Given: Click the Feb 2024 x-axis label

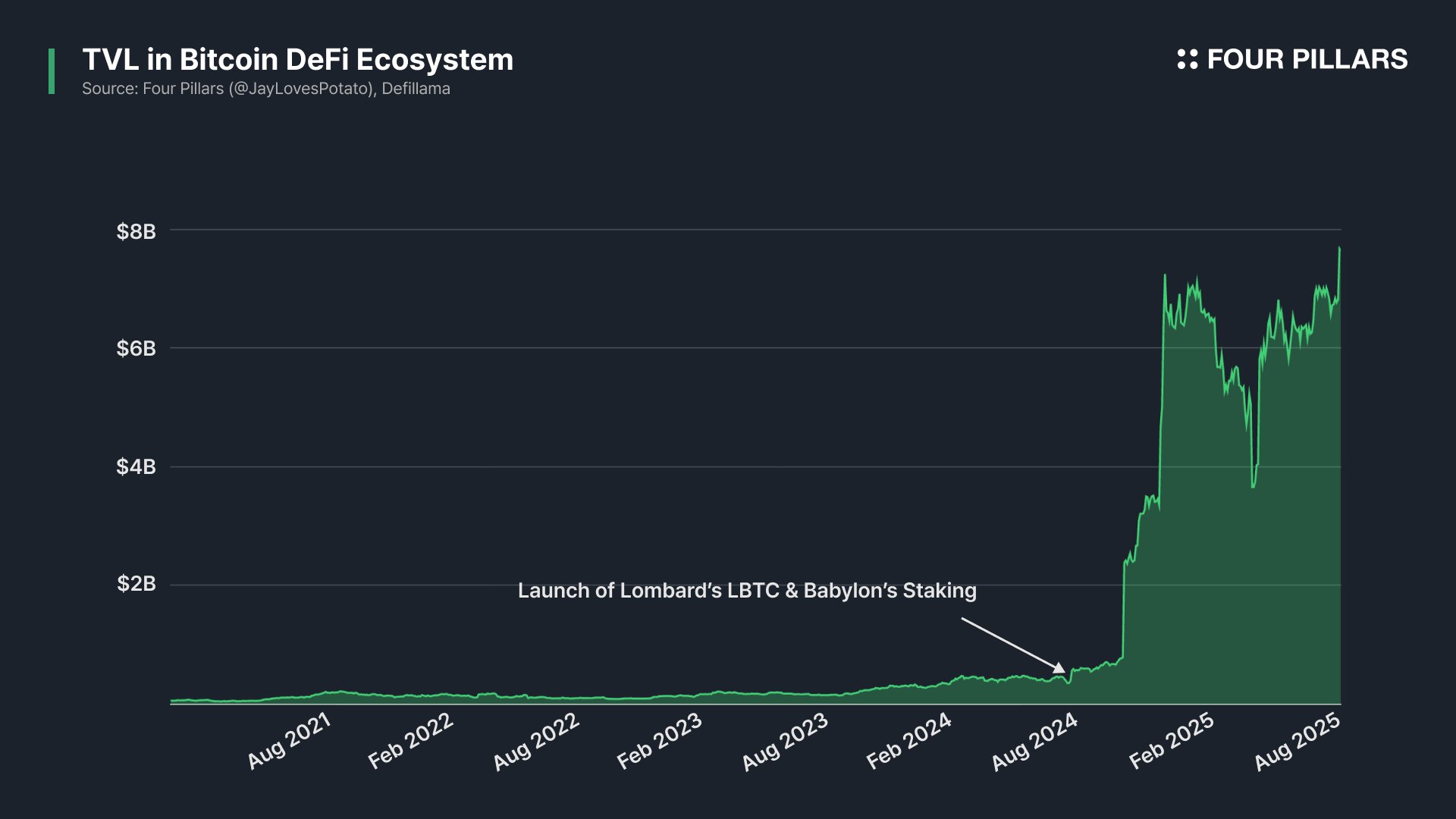Looking at the screenshot, I should pos(908,741).
